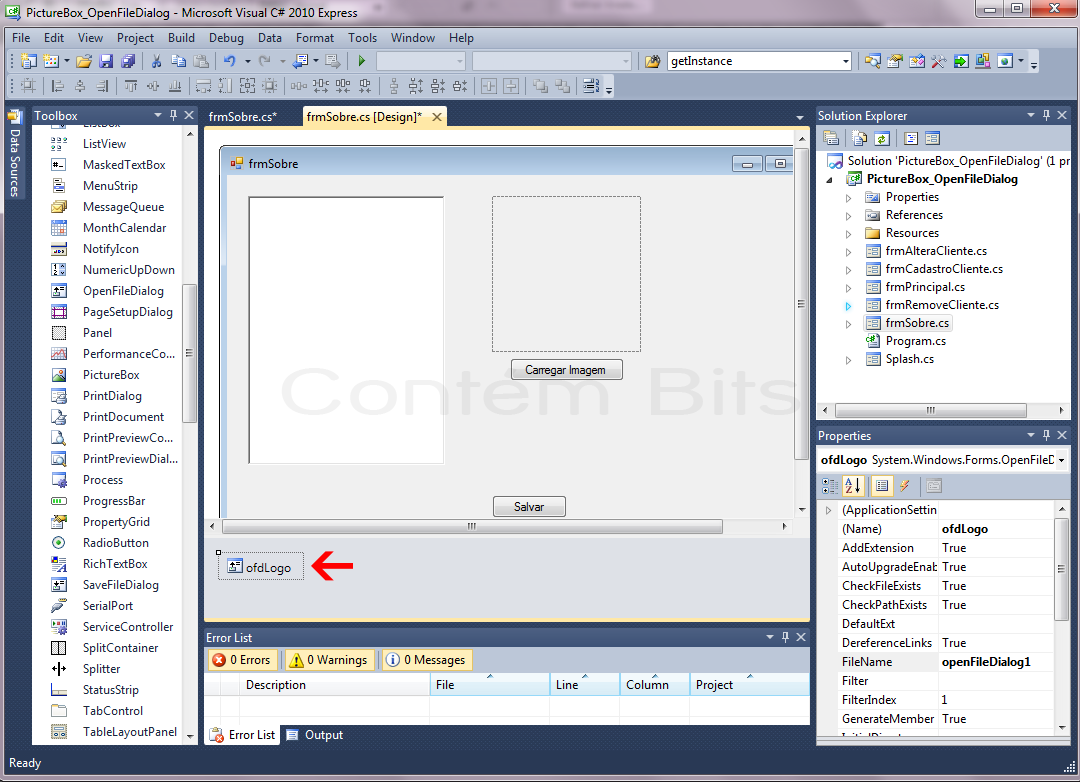The height and width of the screenshot is (782, 1080).
Task: Click the Open File folder icon
Action: (x=84, y=61)
